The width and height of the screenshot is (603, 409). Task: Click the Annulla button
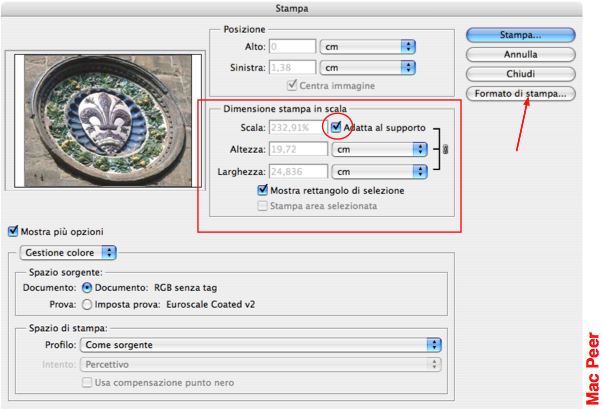tap(520, 55)
